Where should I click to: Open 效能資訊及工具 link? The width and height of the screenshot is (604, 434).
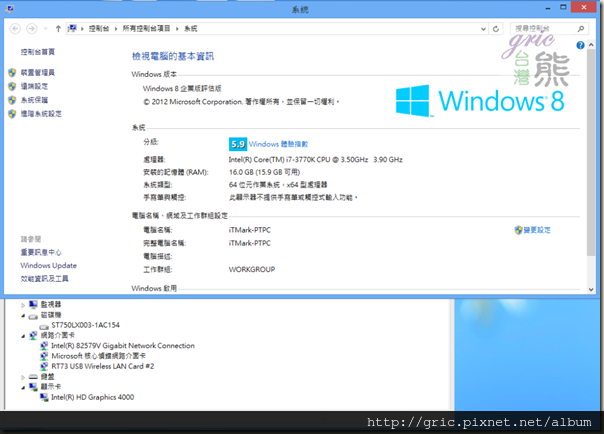click(44, 278)
